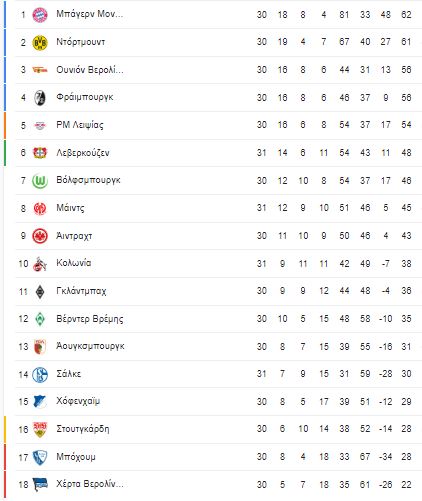Click Bayern's 62 points value

point(406,15)
